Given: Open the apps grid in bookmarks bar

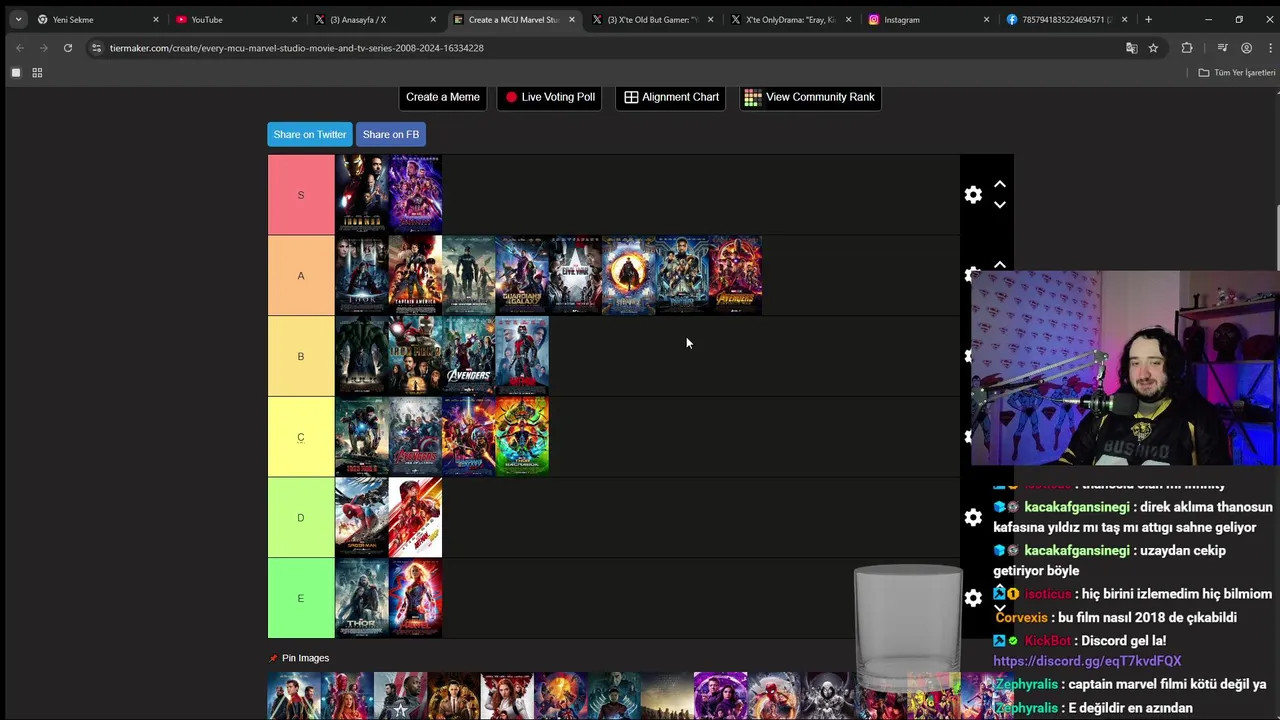Looking at the screenshot, I should pyautogui.click(x=37, y=73).
